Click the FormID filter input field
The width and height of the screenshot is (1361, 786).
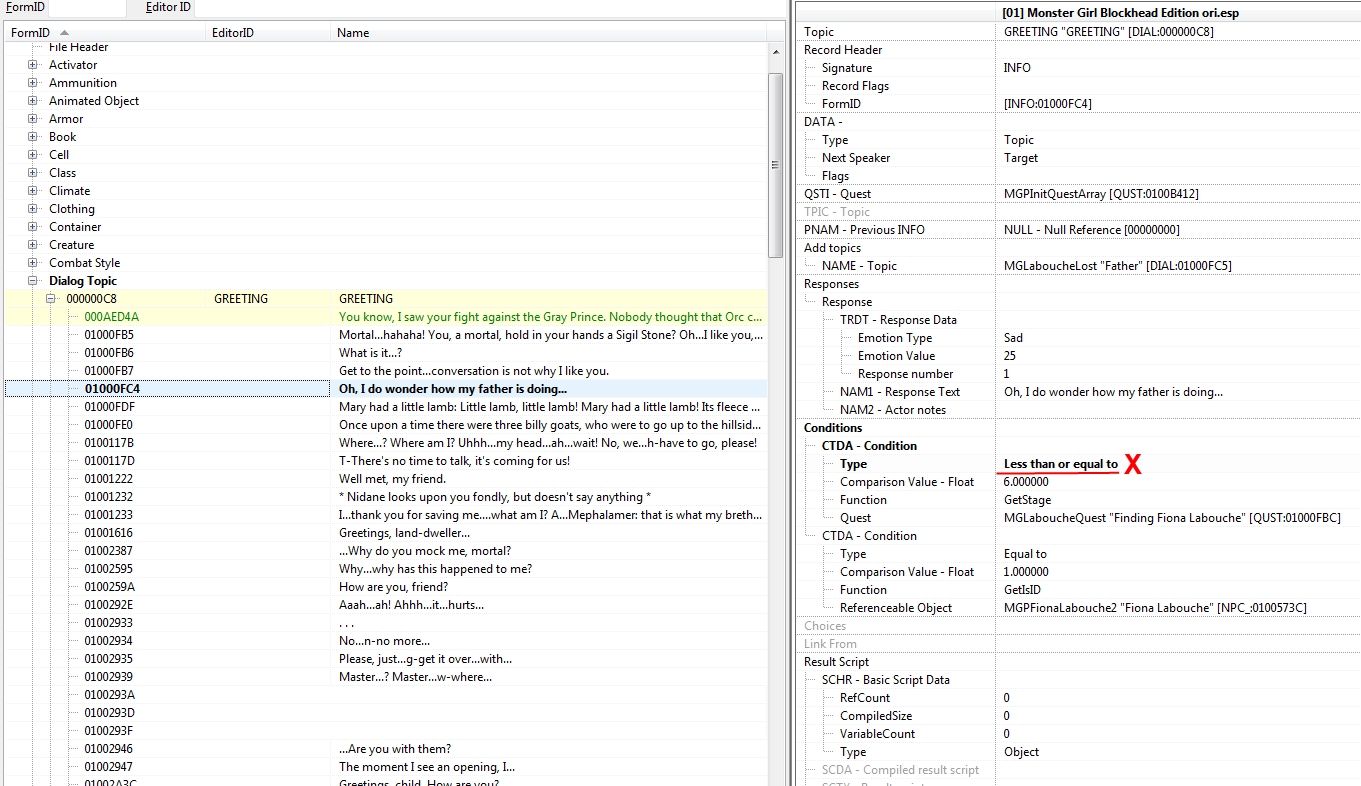coord(87,8)
